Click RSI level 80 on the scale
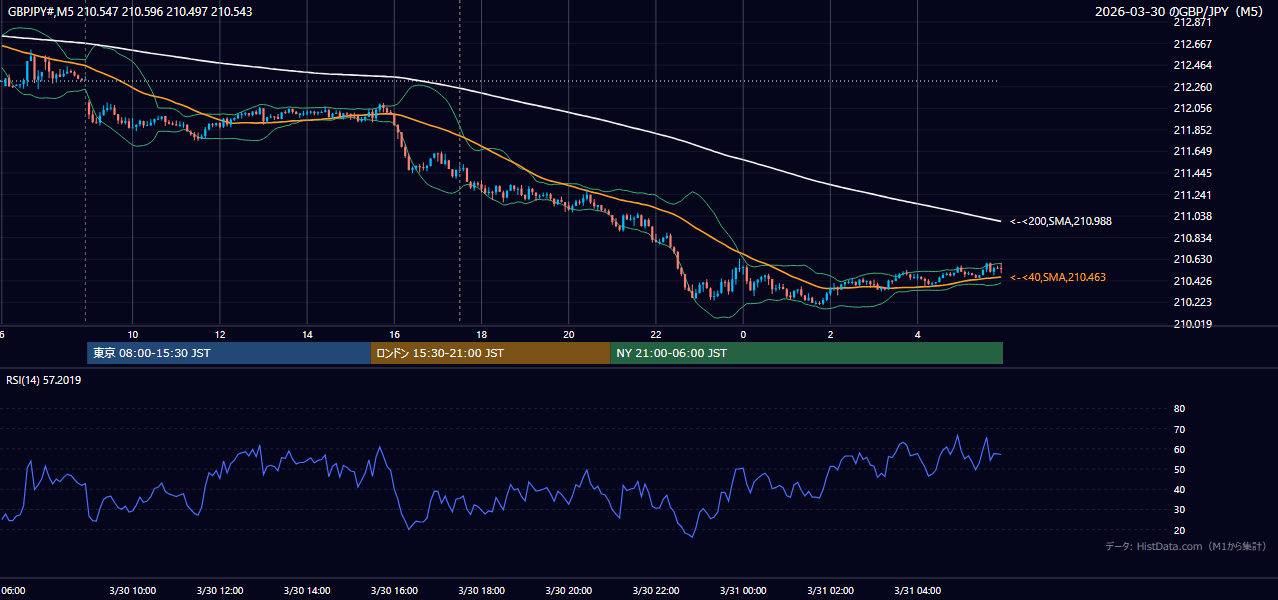The width and height of the screenshot is (1278, 600). click(1179, 409)
